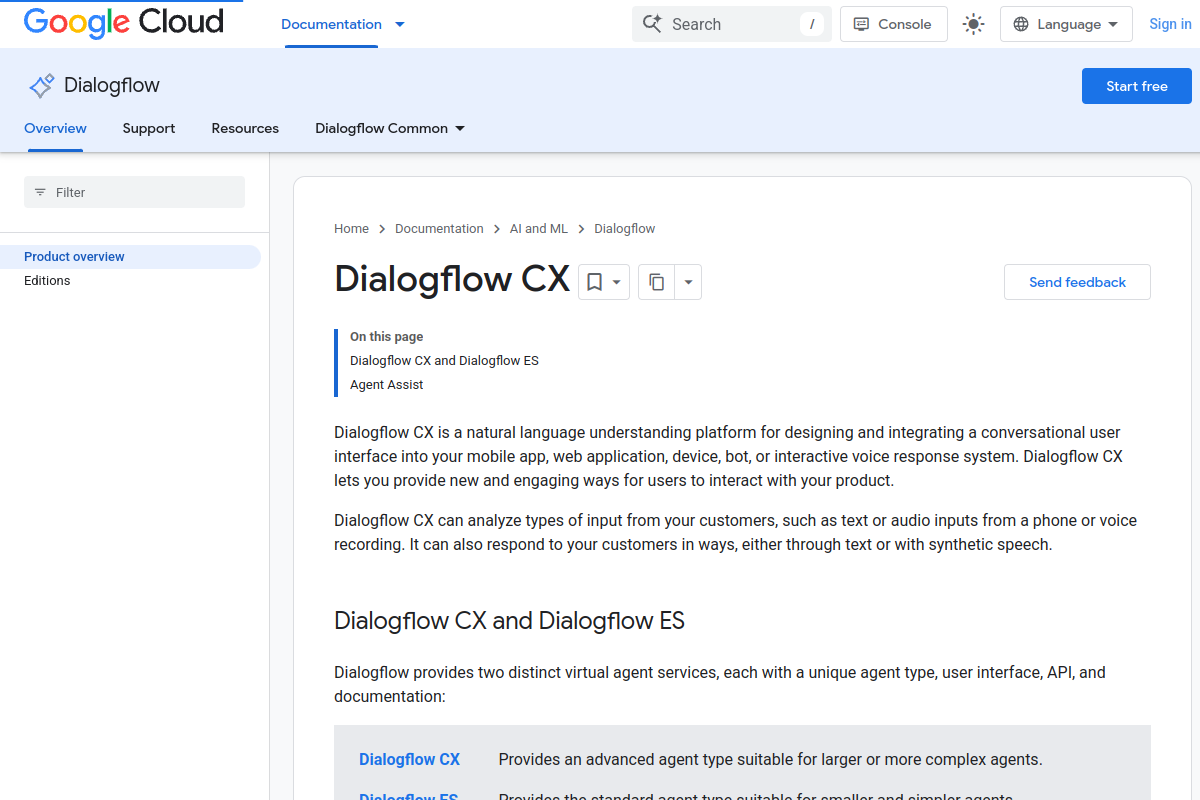Click the Search input field
The width and height of the screenshot is (1200, 800).
click(732, 24)
